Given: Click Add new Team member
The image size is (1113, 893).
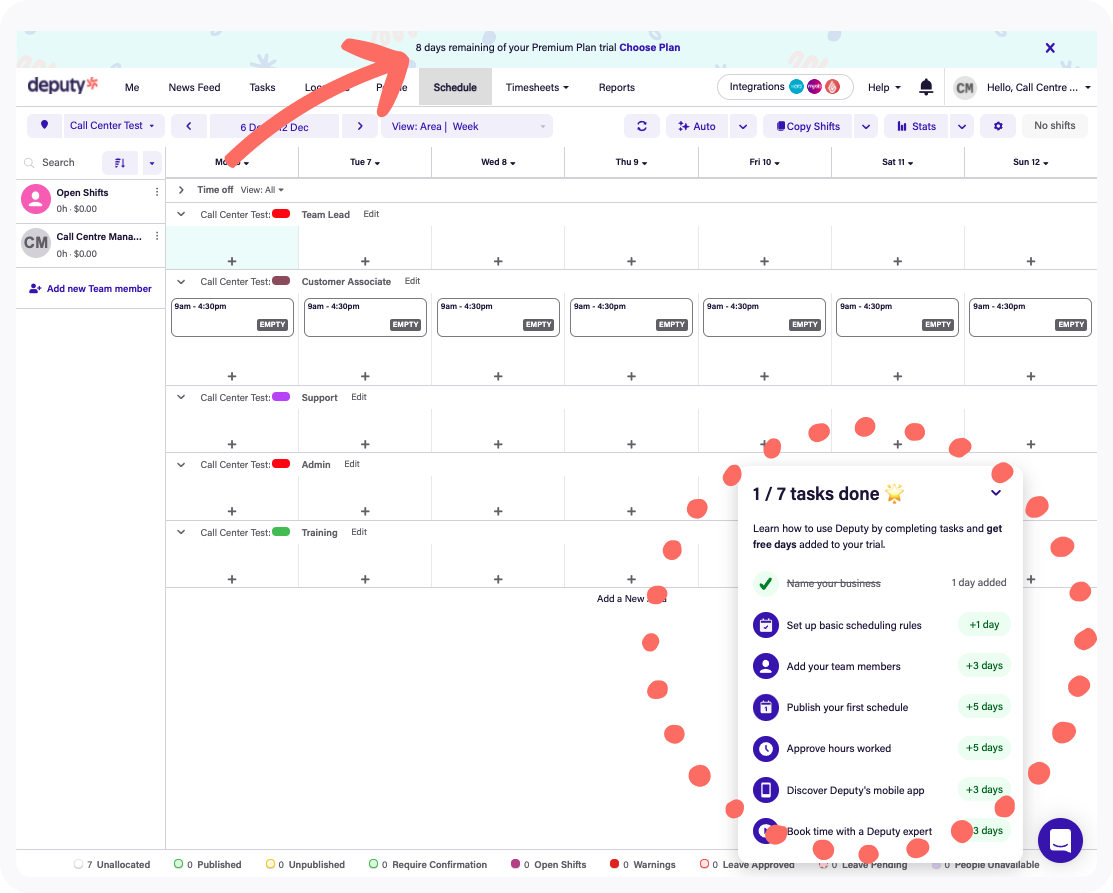Looking at the screenshot, I should click(90, 288).
